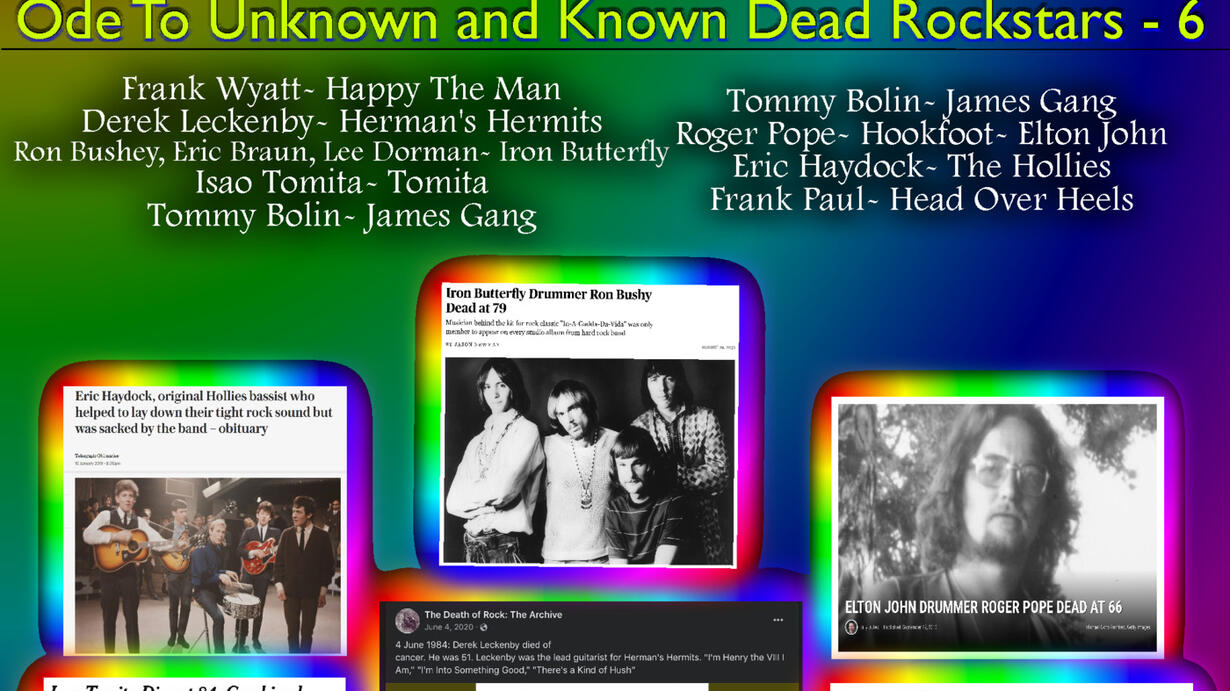Click the "Eric Haydock~ The Hollies" line
Viewport: 1230px width, 691px height.
click(x=921, y=166)
